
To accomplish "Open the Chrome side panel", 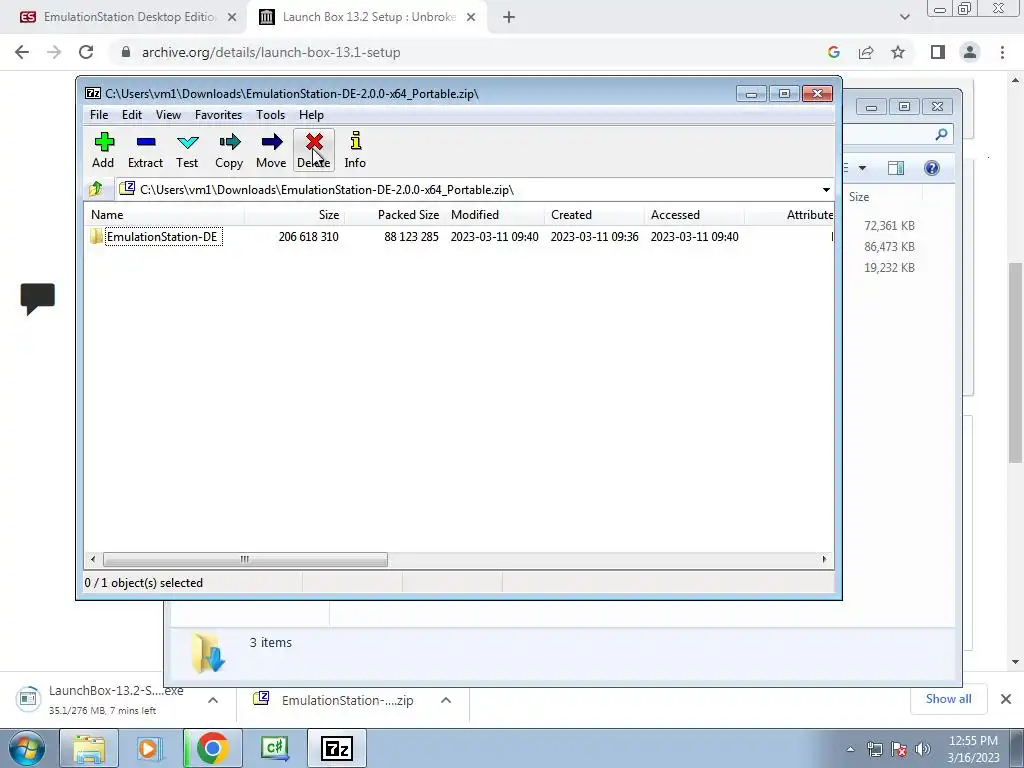I will [938, 52].
